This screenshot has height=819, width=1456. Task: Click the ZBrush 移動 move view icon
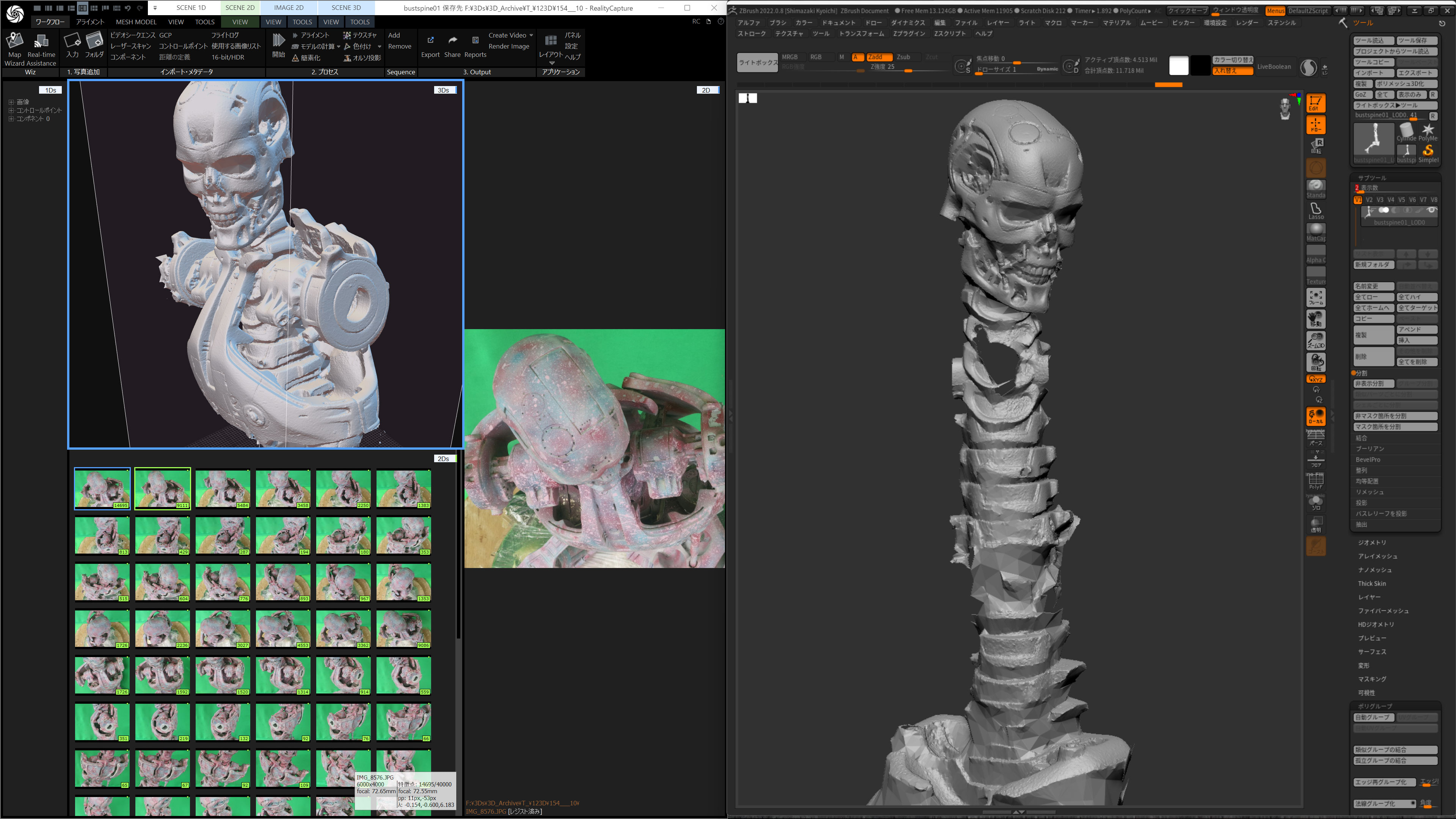tap(1316, 319)
